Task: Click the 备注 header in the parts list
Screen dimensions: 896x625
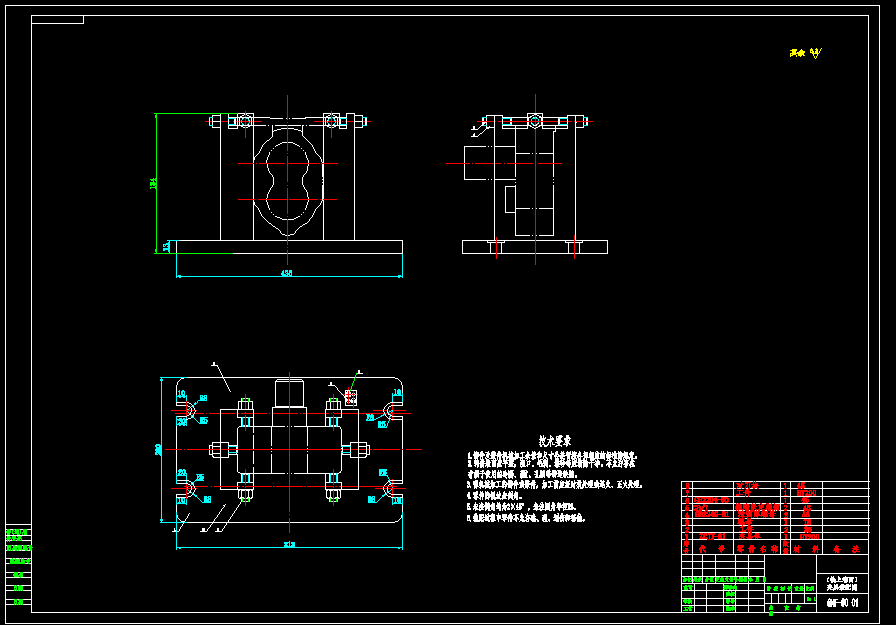Action: [x=846, y=548]
